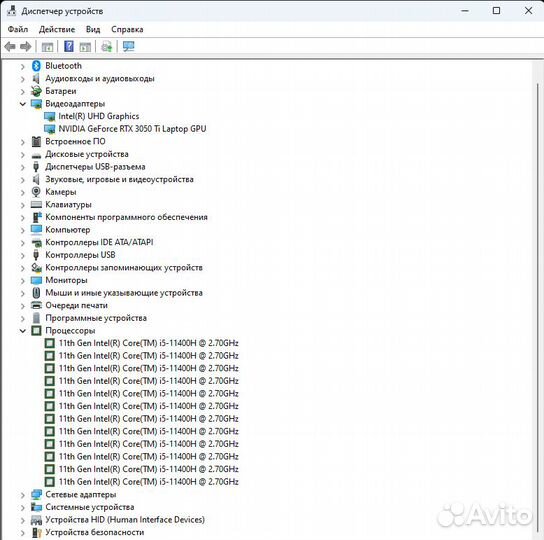This screenshot has height=540, width=544.
Task: Click the Мыши и иные указывающие устройства mouse icon
Action: tap(36, 293)
